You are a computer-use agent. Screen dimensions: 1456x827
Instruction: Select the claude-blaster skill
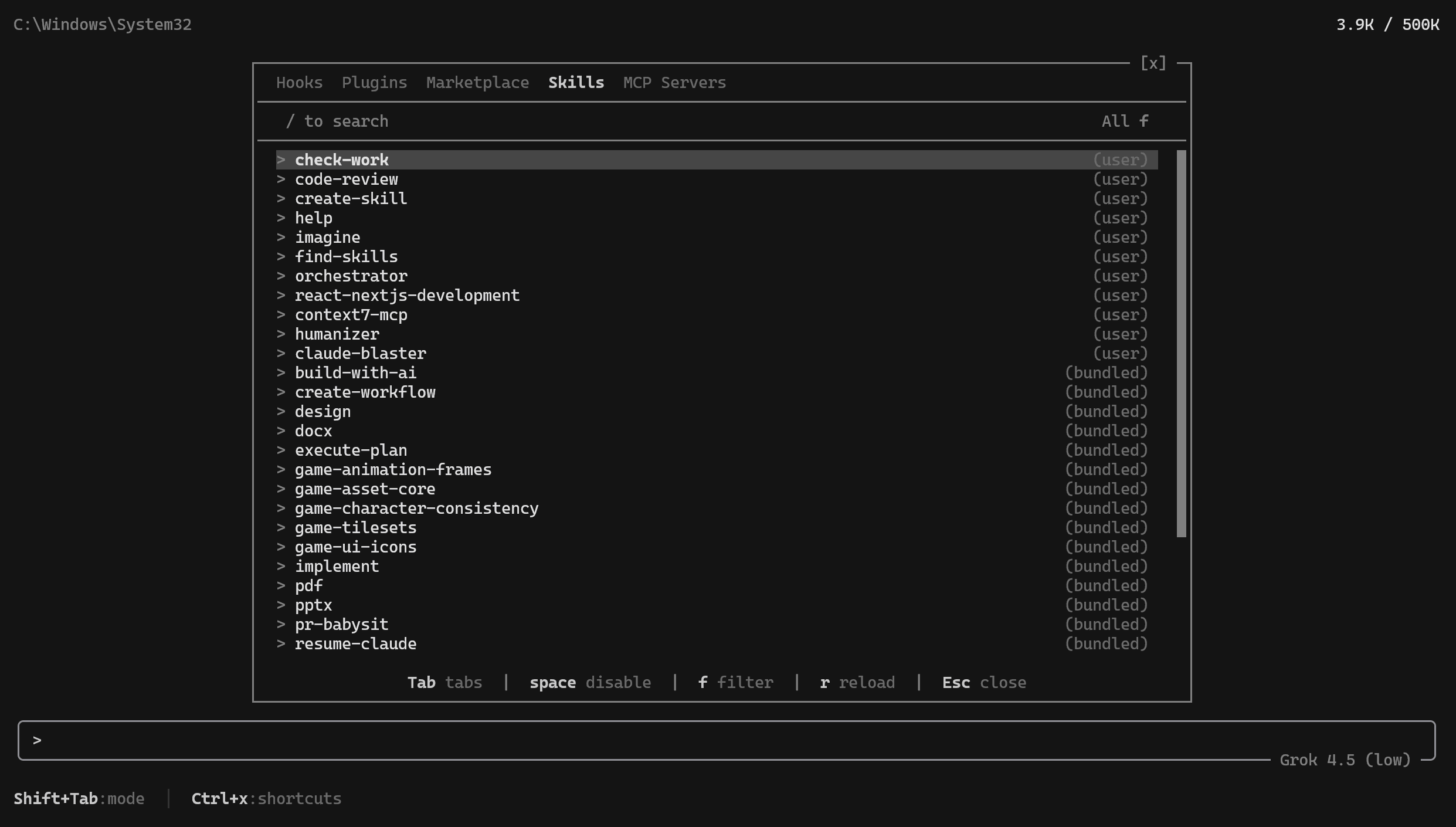click(717, 353)
